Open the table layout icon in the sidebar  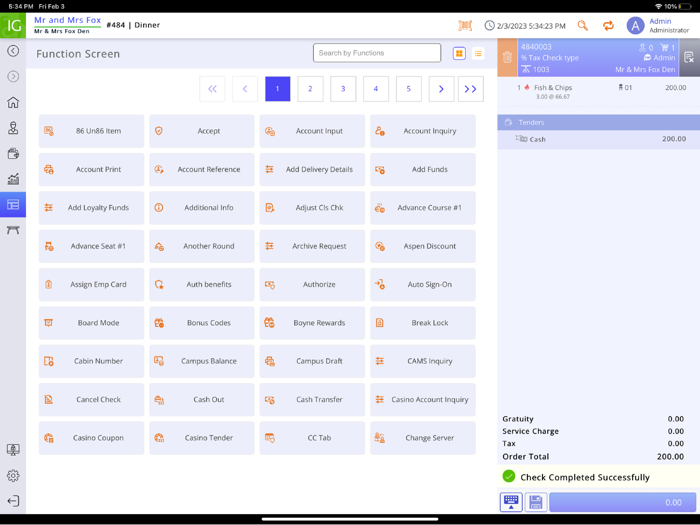click(13, 230)
